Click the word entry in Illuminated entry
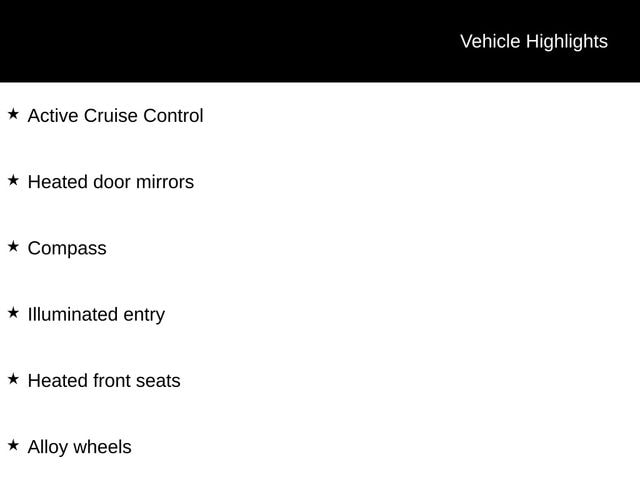Image resolution: width=640 pixels, height=480 pixels. (x=144, y=315)
